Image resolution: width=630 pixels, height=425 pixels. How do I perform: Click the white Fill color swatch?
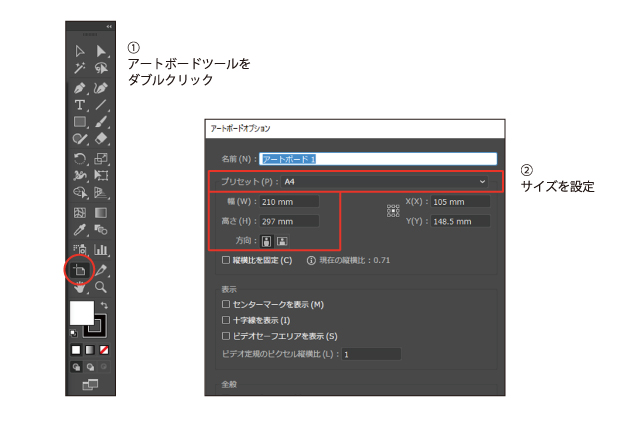point(82,313)
